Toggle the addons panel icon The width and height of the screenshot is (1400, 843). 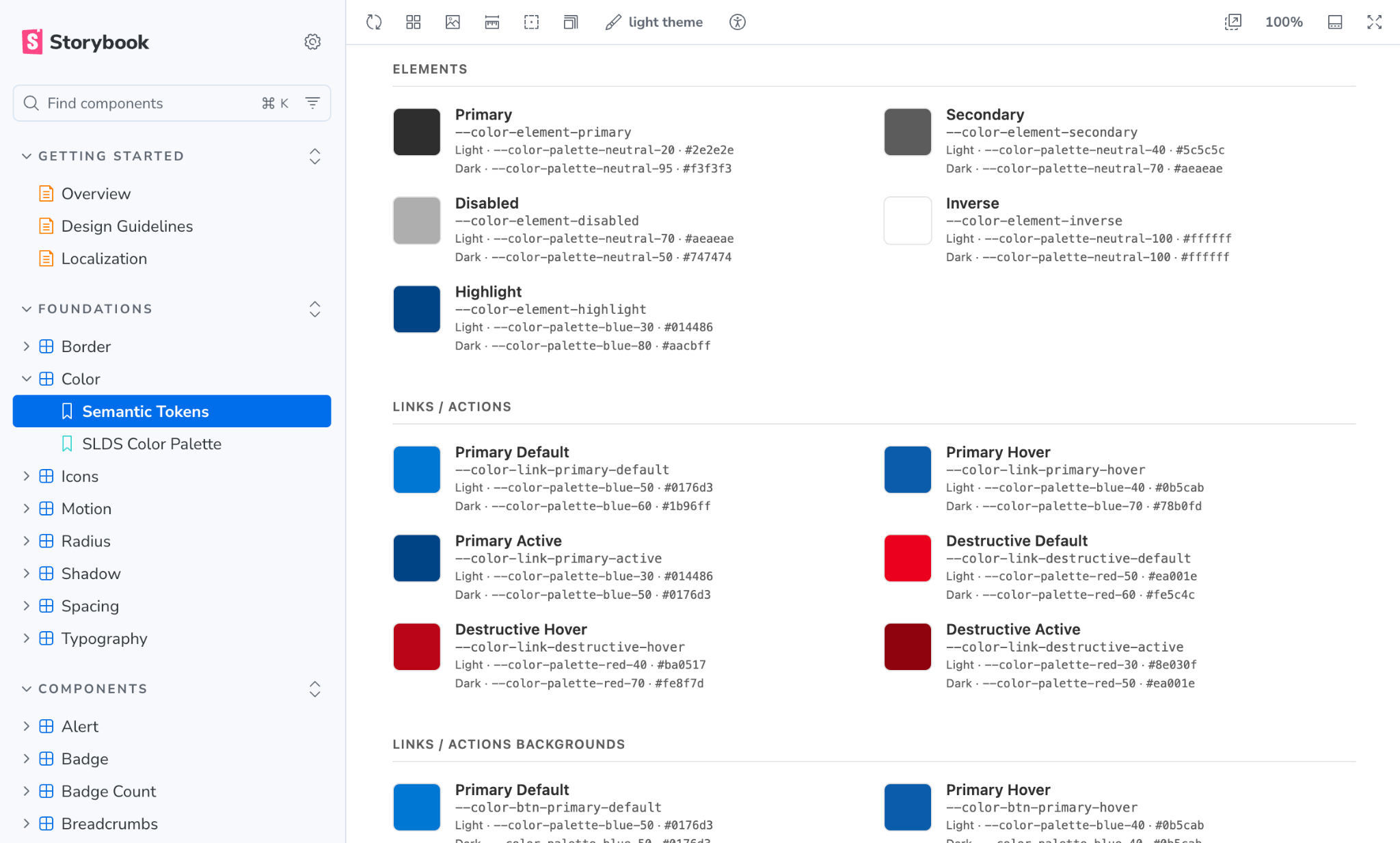[x=1335, y=22]
